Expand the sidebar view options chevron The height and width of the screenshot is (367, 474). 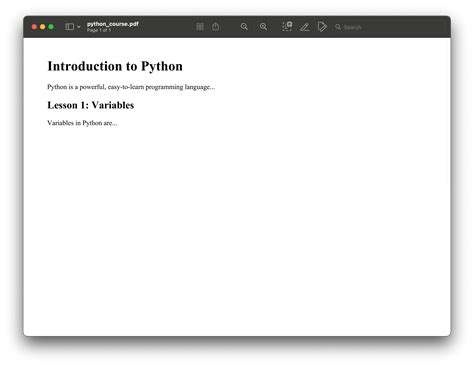(79, 27)
